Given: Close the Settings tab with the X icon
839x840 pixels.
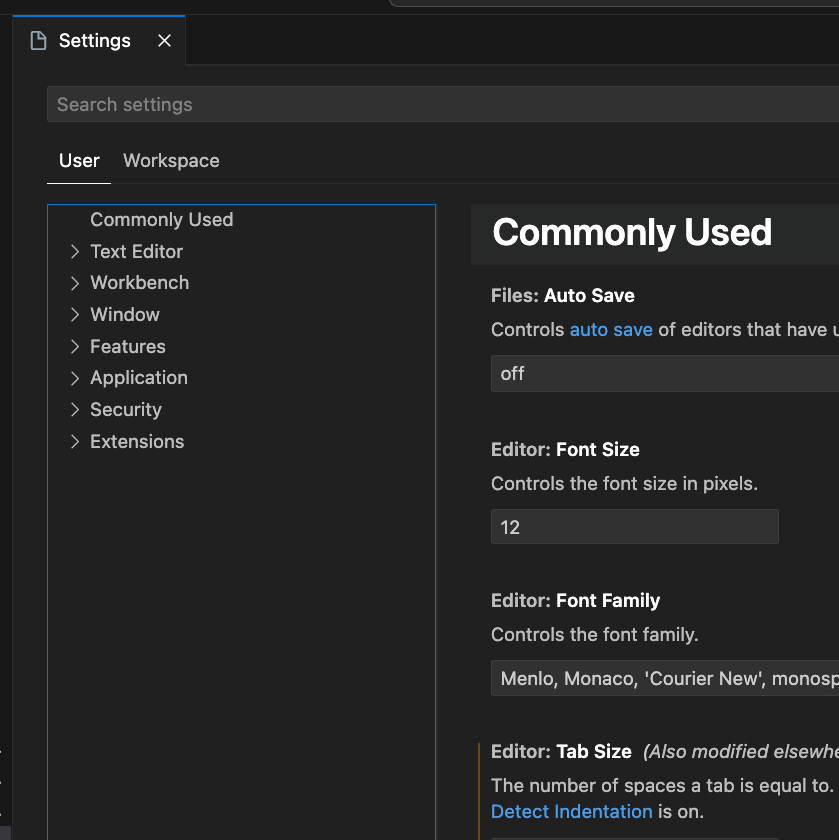Looking at the screenshot, I should (x=165, y=41).
